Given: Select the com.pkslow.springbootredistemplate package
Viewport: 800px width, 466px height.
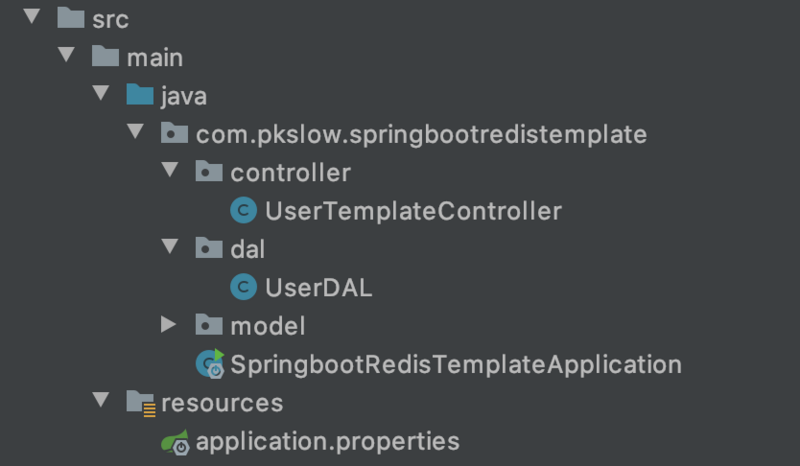Looking at the screenshot, I should point(421,134).
